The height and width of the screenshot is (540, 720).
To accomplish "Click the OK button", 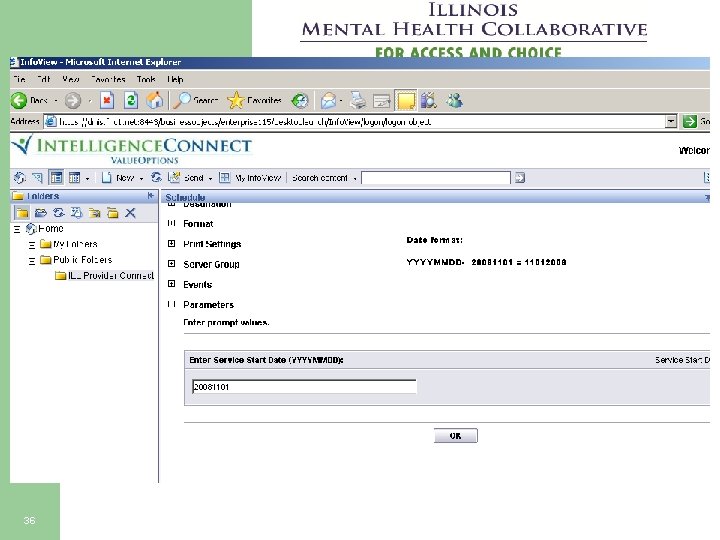I will click(456, 435).
